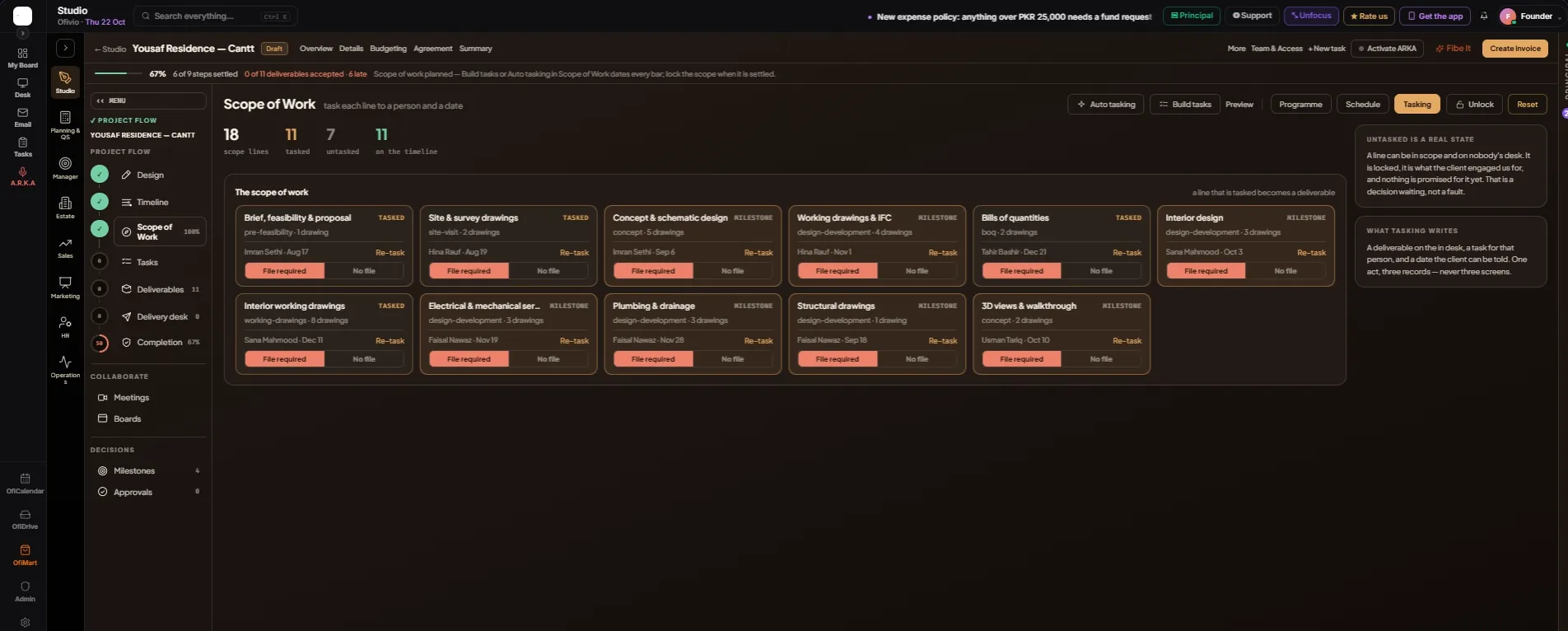Click the 67% steps progress bar
The image size is (1568, 631).
118,74
